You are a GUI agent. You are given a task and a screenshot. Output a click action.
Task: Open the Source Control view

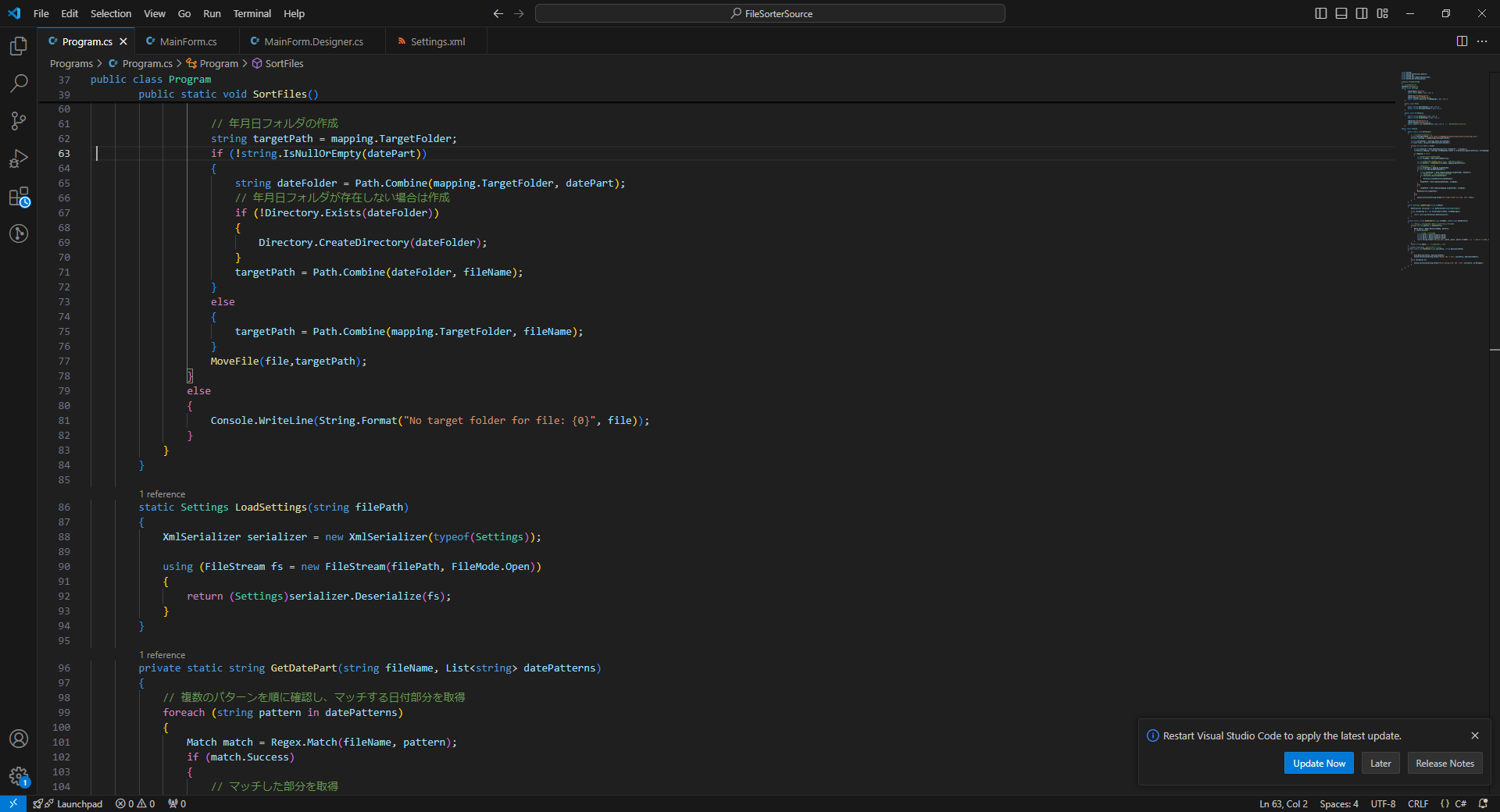[19, 120]
